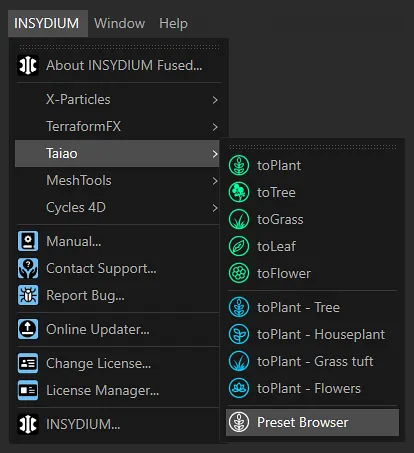Select the Contact Support... text
Viewport: 414px width, 453px height.
pyautogui.click(x=101, y=269)
